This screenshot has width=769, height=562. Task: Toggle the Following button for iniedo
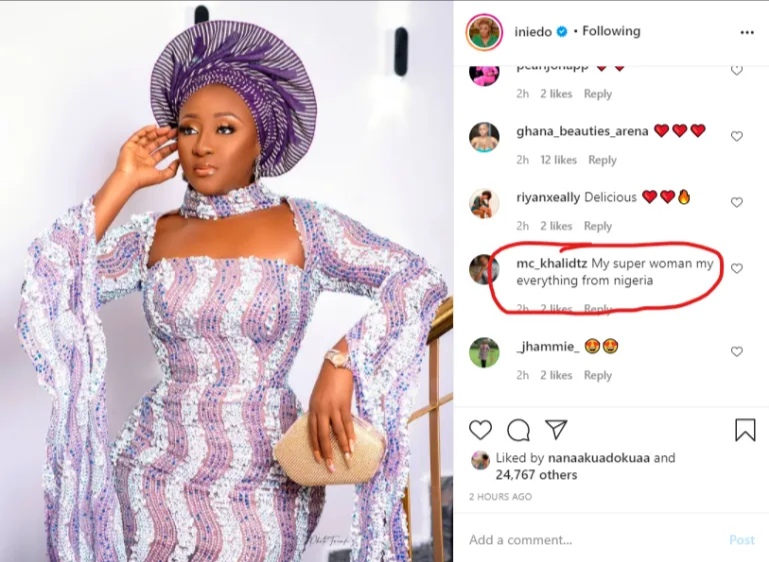click(611, 32)
